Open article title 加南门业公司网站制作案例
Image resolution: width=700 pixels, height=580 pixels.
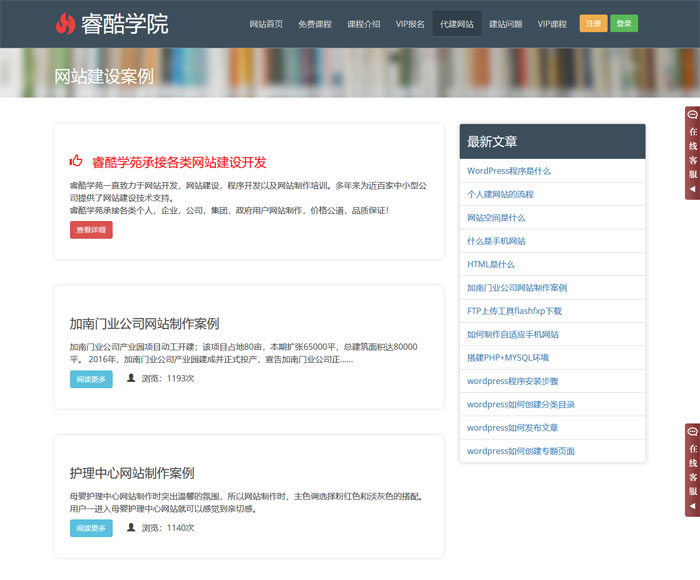pyautogui.click(x=144, y=324)
